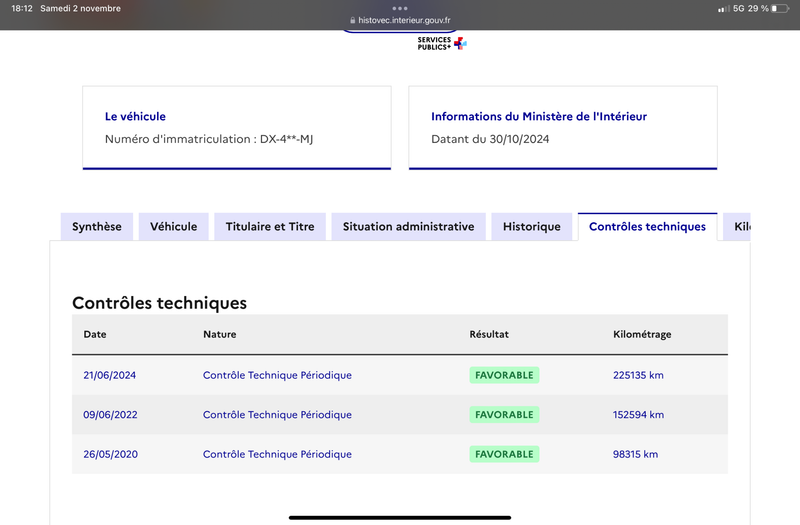Tap the lock icon in the address bar

coord(353,20)
